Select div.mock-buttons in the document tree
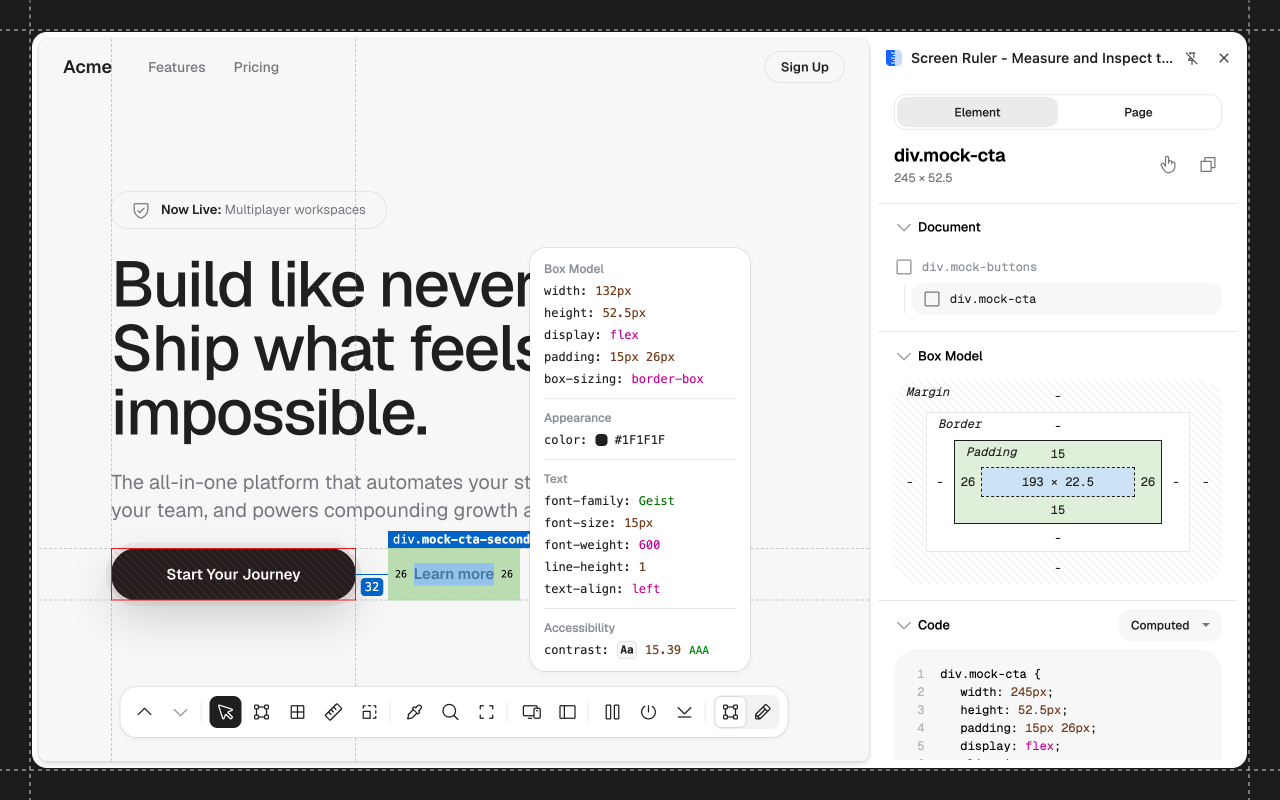 (979, 267)
